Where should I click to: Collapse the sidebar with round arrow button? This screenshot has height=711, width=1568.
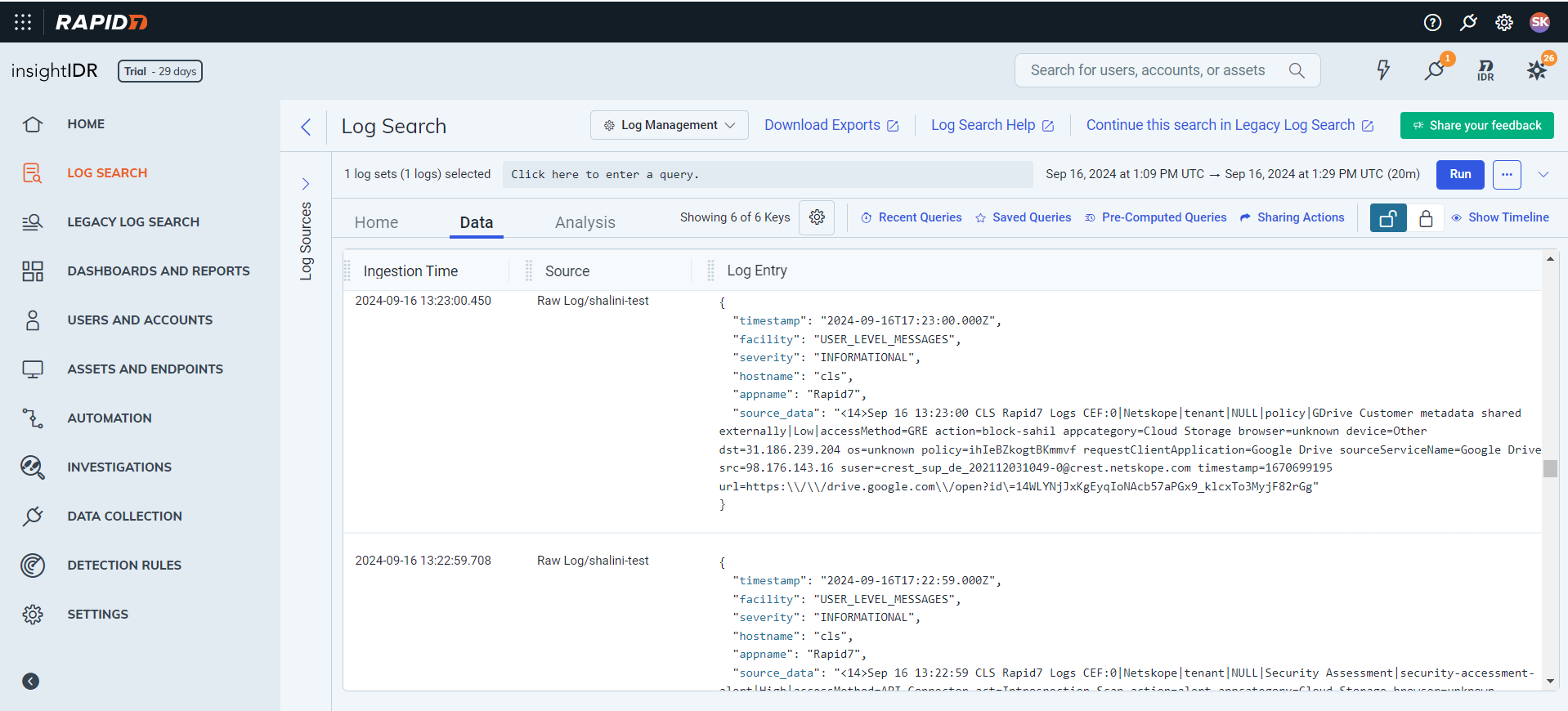(x=31, y=682)
